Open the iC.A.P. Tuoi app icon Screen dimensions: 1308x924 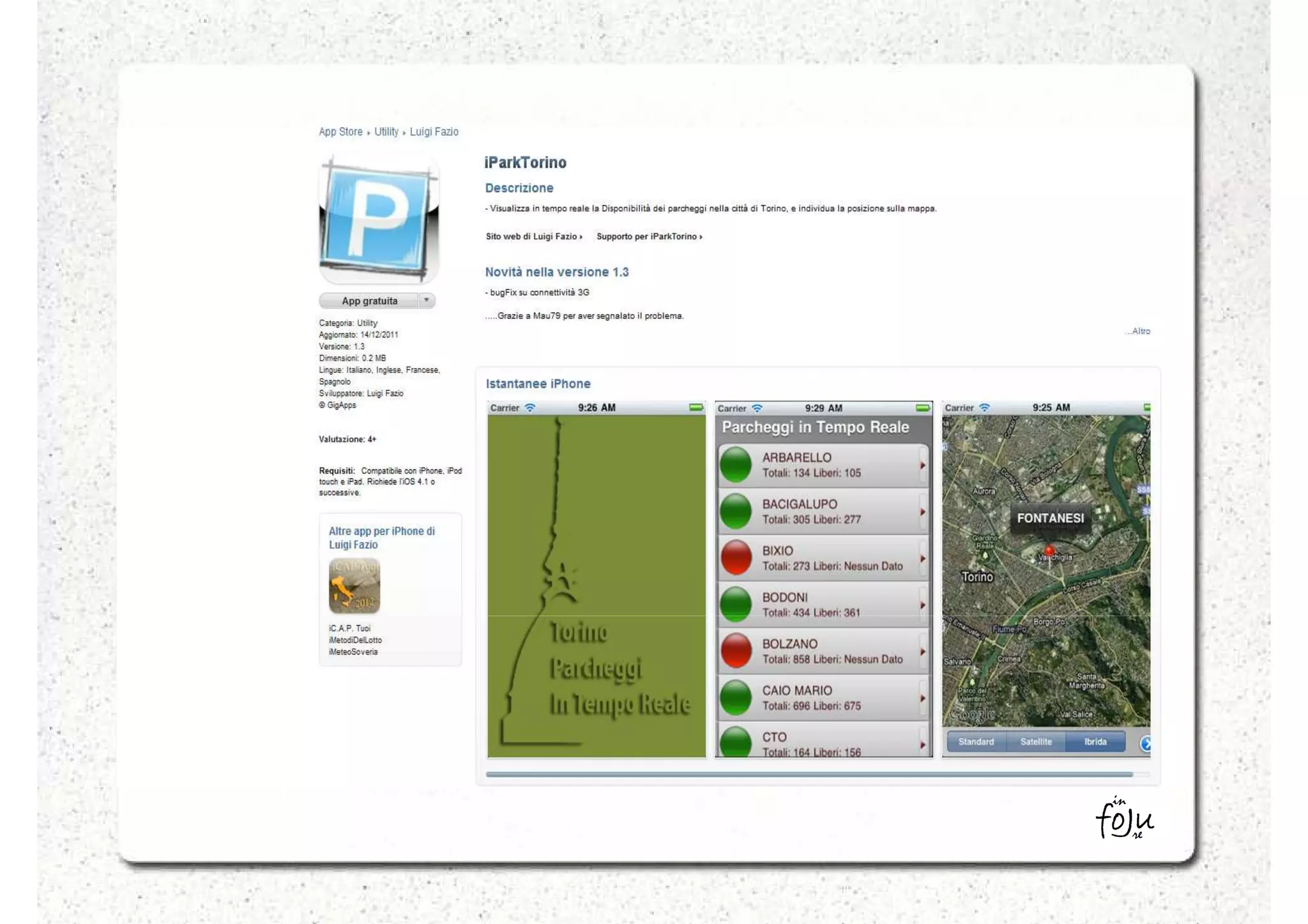(354, 586)
